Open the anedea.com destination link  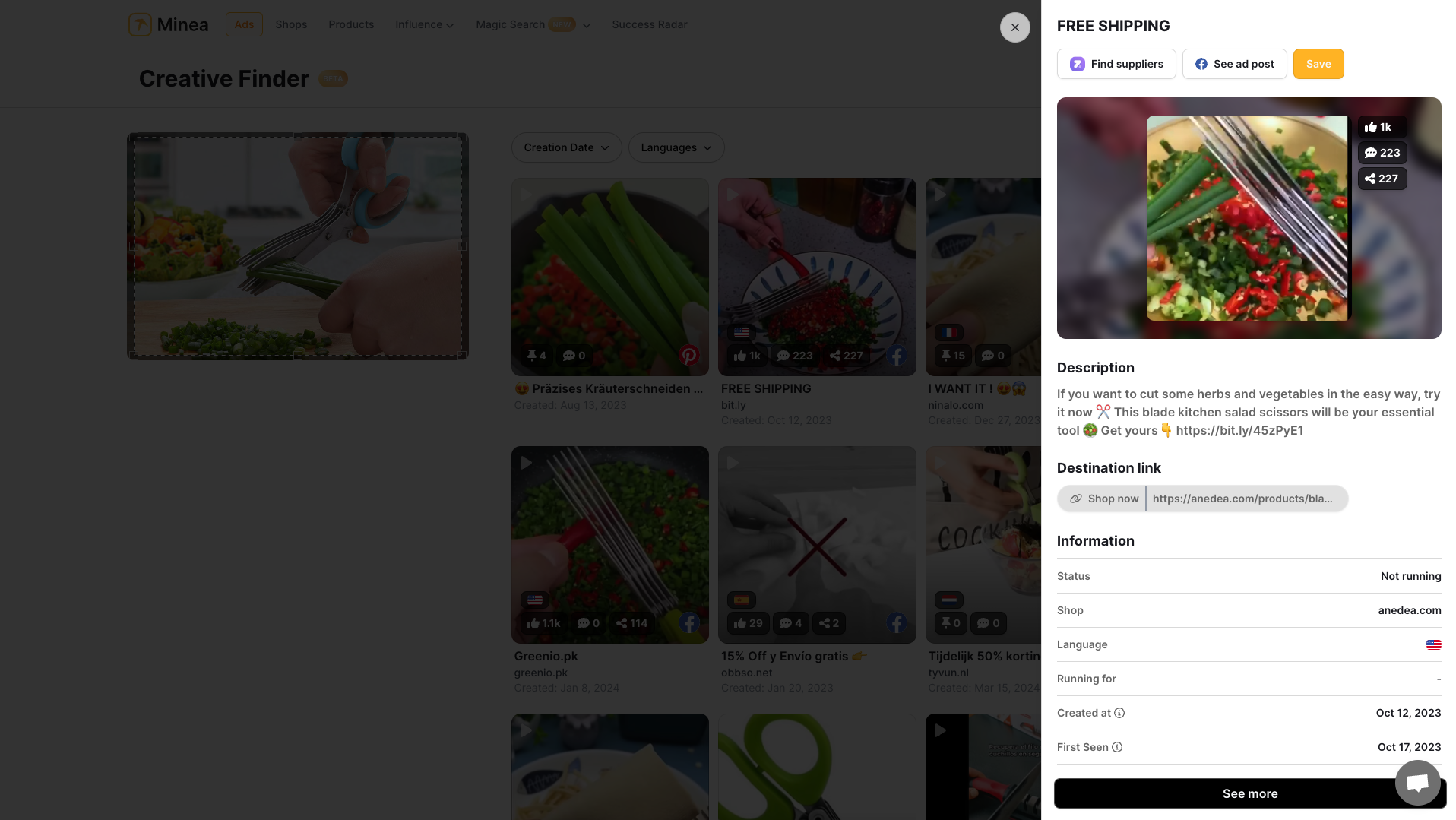pyautogui.click(x=1242, y=499)
